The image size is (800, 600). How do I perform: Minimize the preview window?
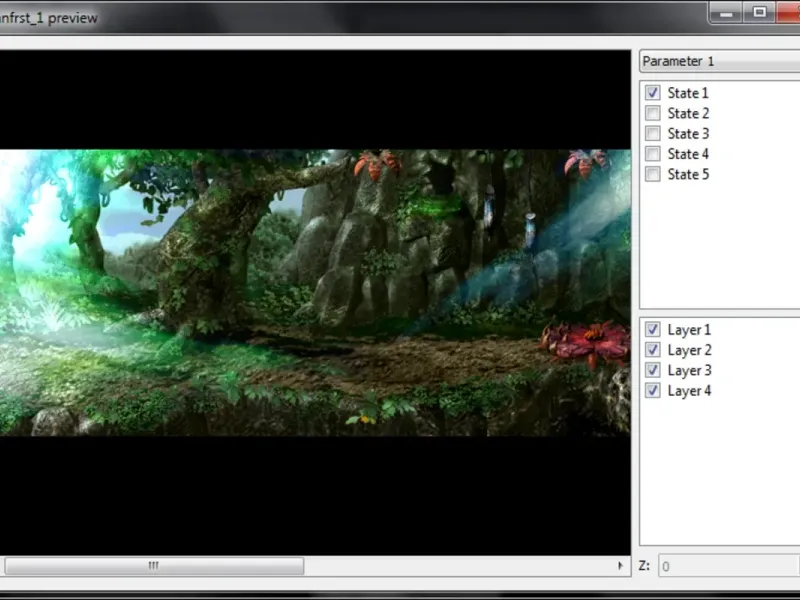click(726, 13)
